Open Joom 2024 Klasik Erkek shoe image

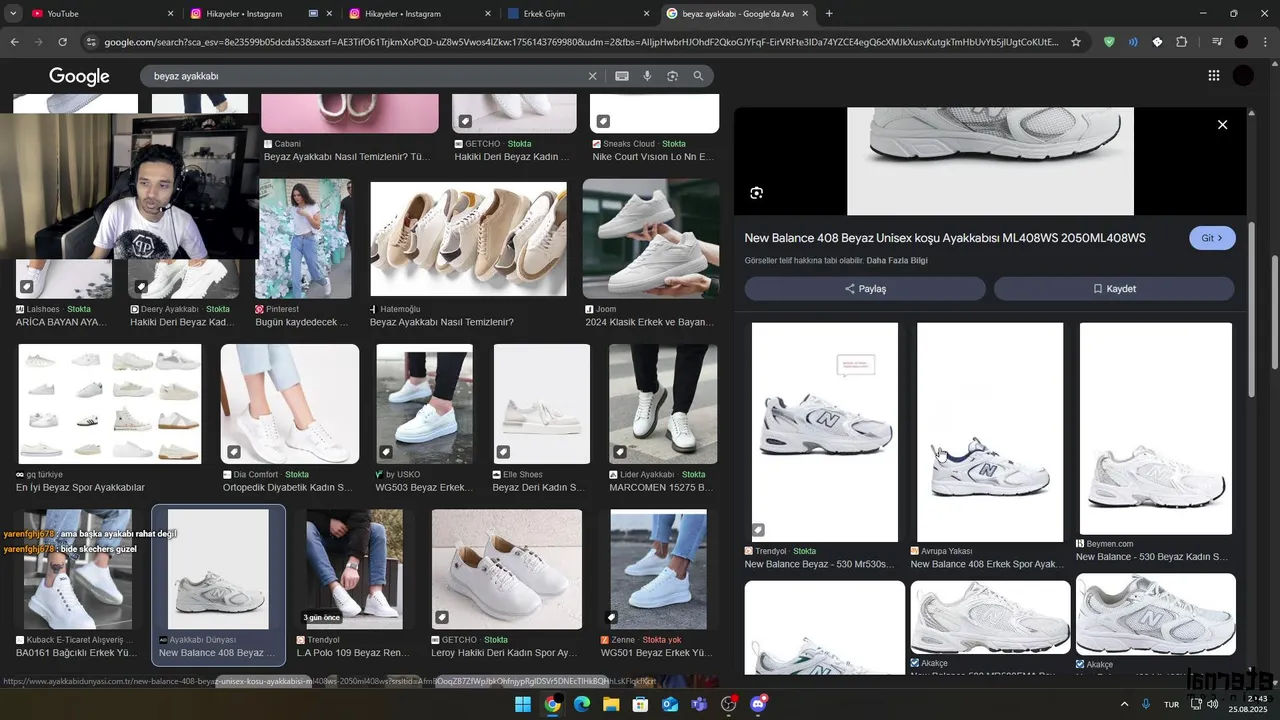(651, 239)
